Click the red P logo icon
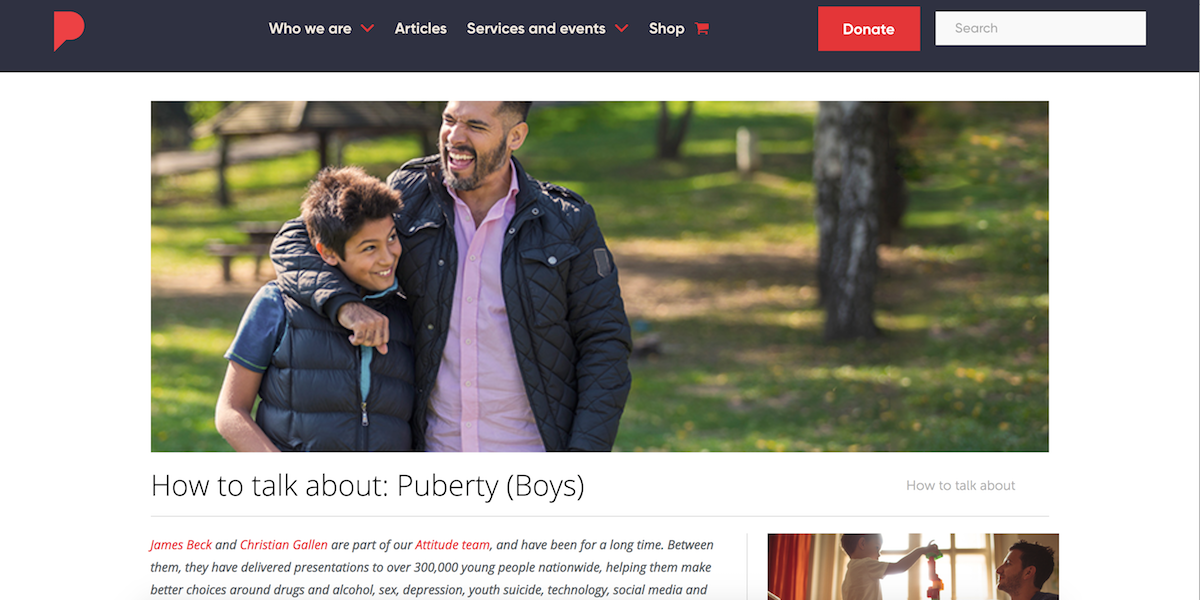1200x600 pixels. tap(69, 31)
